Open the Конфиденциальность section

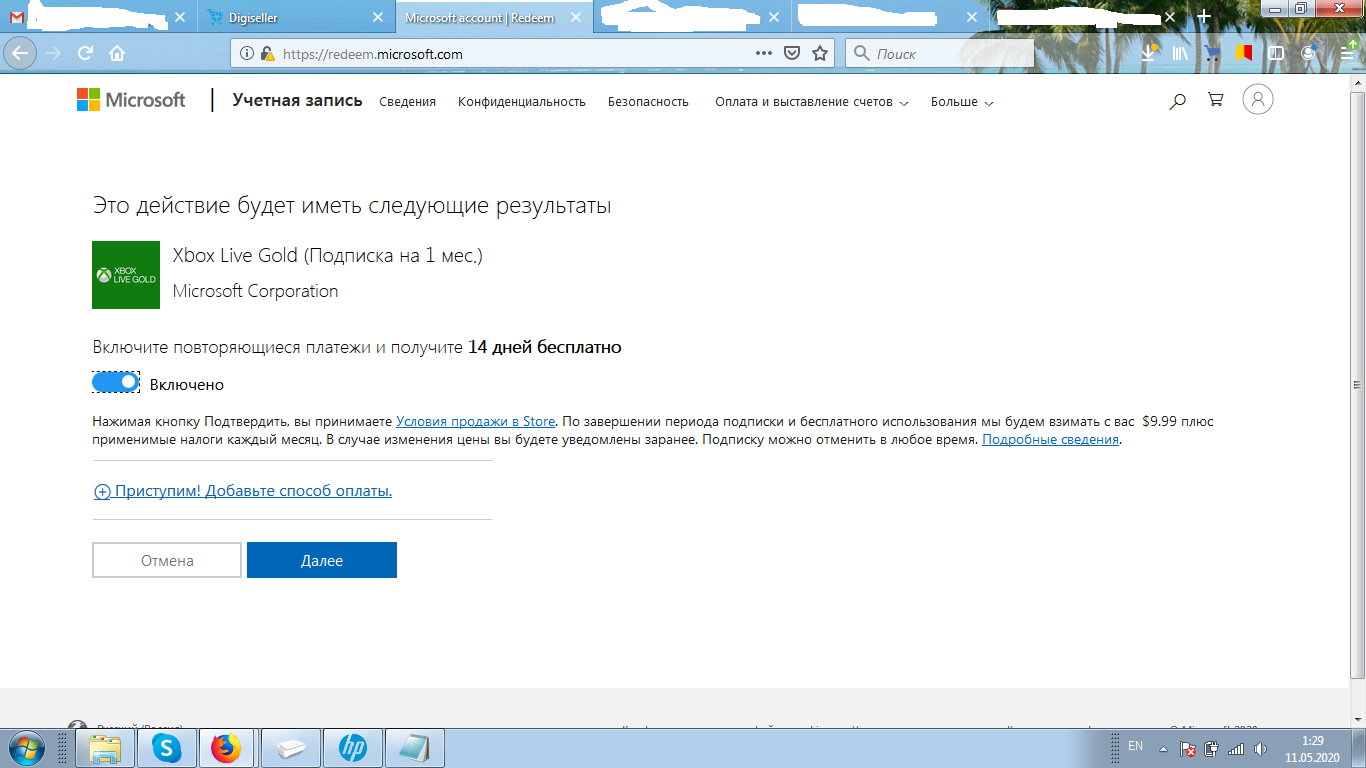point(521,102)
